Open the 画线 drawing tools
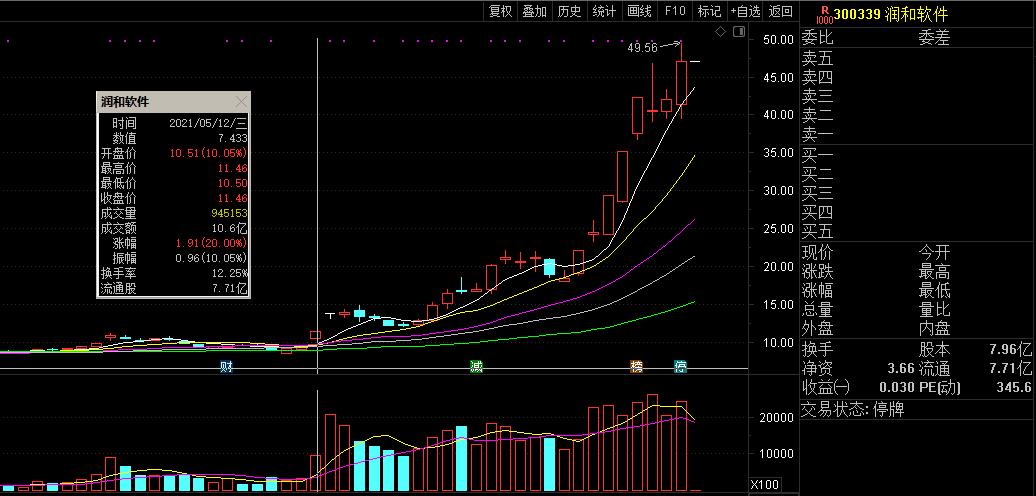Screen dimensions: 1036x496 [639, 11]
